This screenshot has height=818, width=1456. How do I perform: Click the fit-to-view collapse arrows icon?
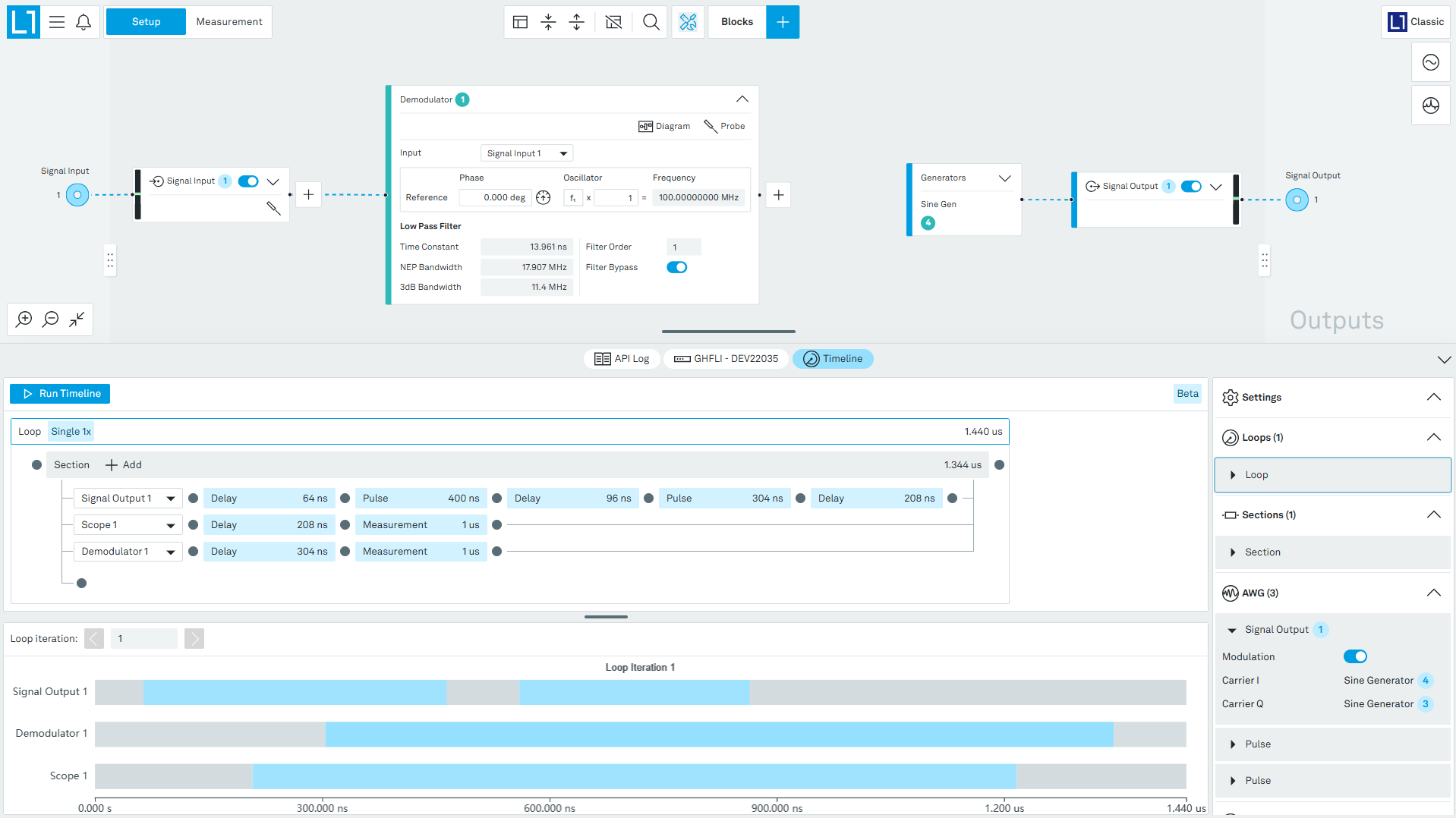tap(77, 319)
